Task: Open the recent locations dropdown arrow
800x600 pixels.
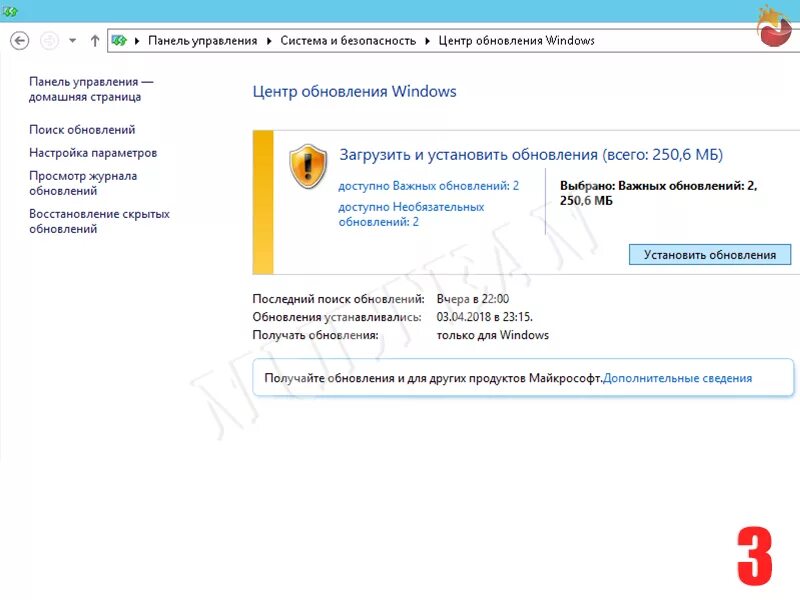Action: (72, 41)
